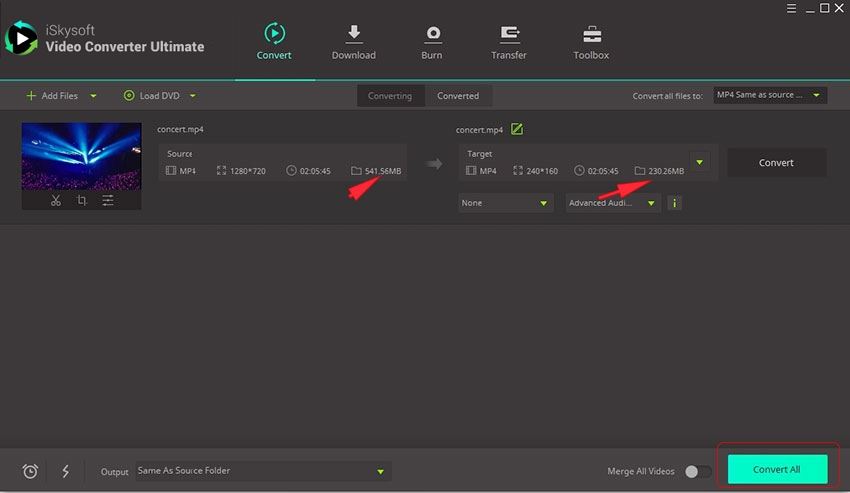
Task: Open the 'Convert all files to' format dropdown
Action: [769, 95]
